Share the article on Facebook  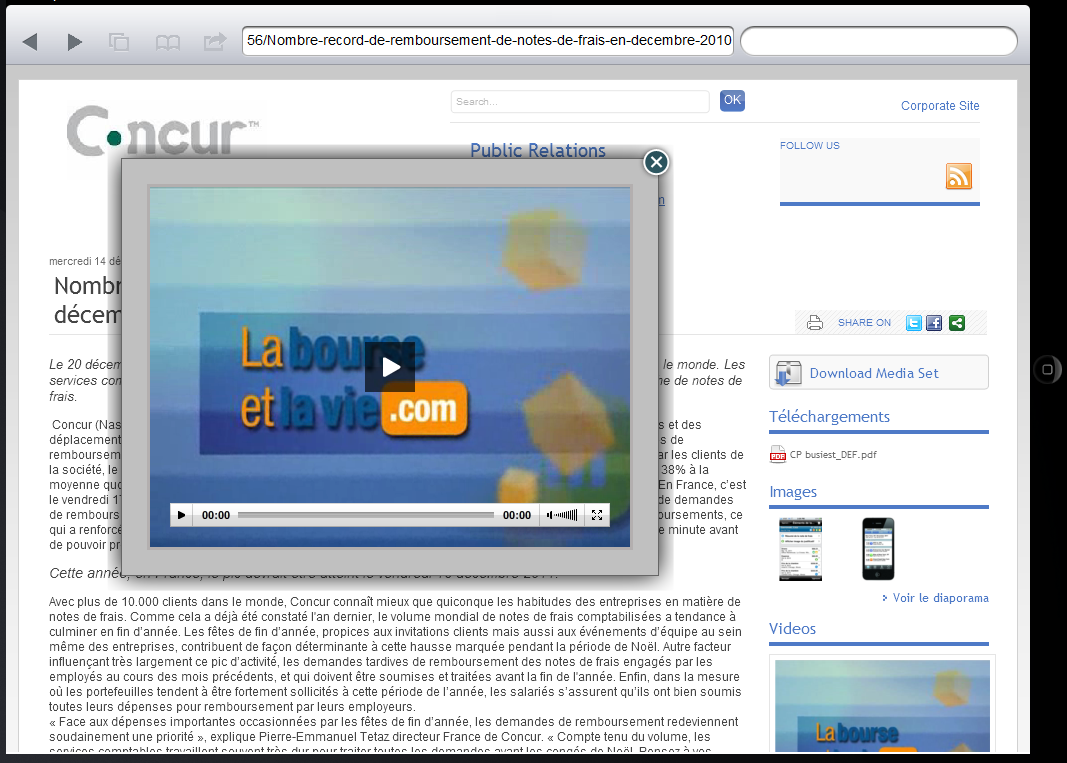click(934, 323)
